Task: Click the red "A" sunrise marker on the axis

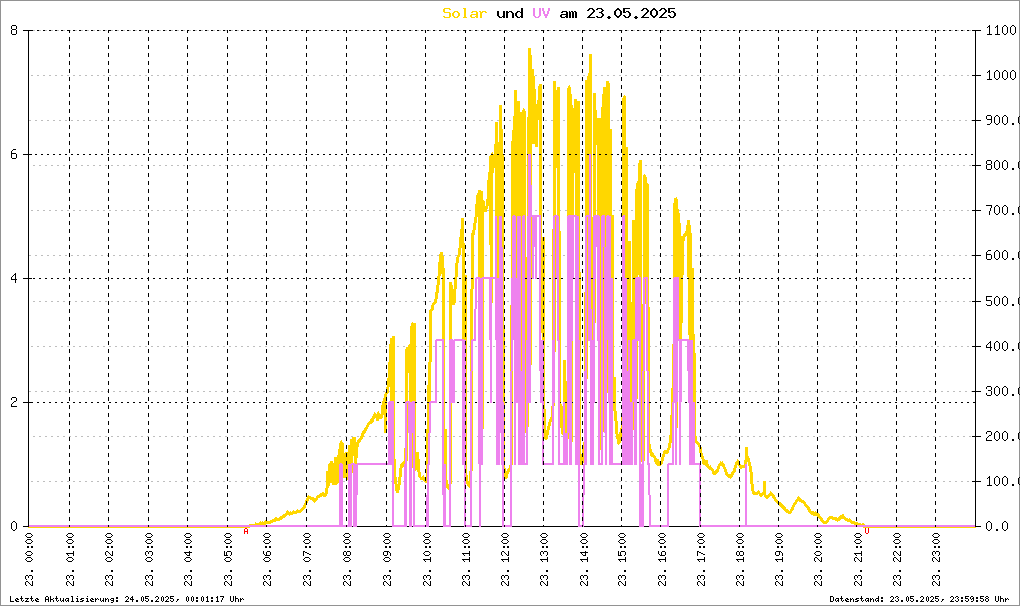Action: 246,531
